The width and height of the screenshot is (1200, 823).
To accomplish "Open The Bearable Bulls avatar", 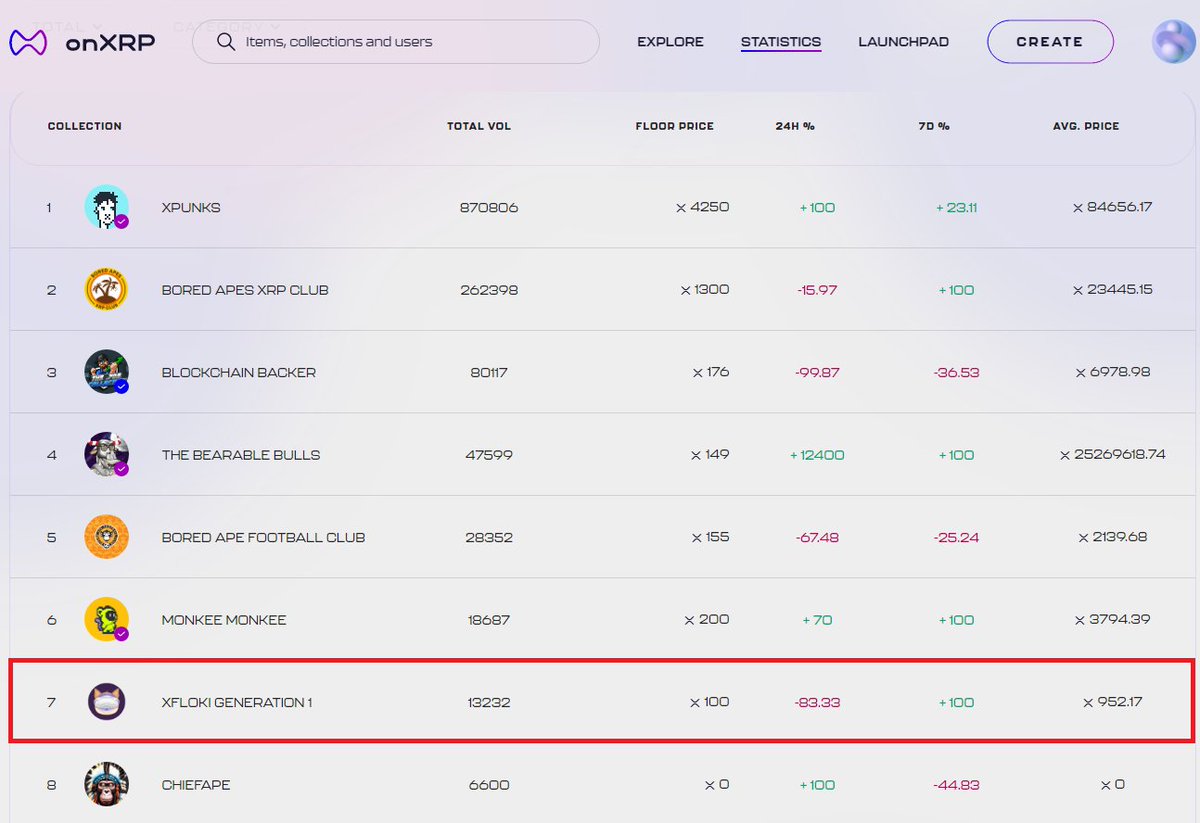I will pyautogui.click(x=106, y=455).
